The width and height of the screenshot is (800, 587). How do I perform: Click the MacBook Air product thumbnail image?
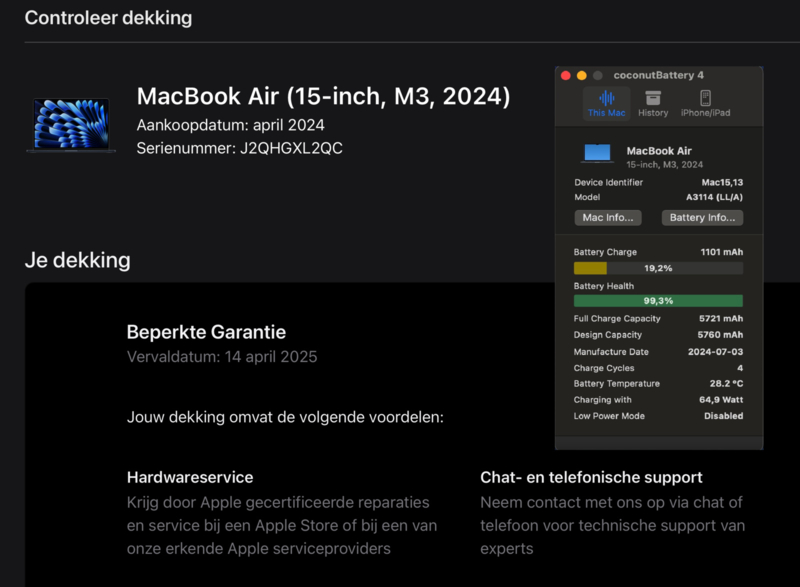tap(71, 125)
